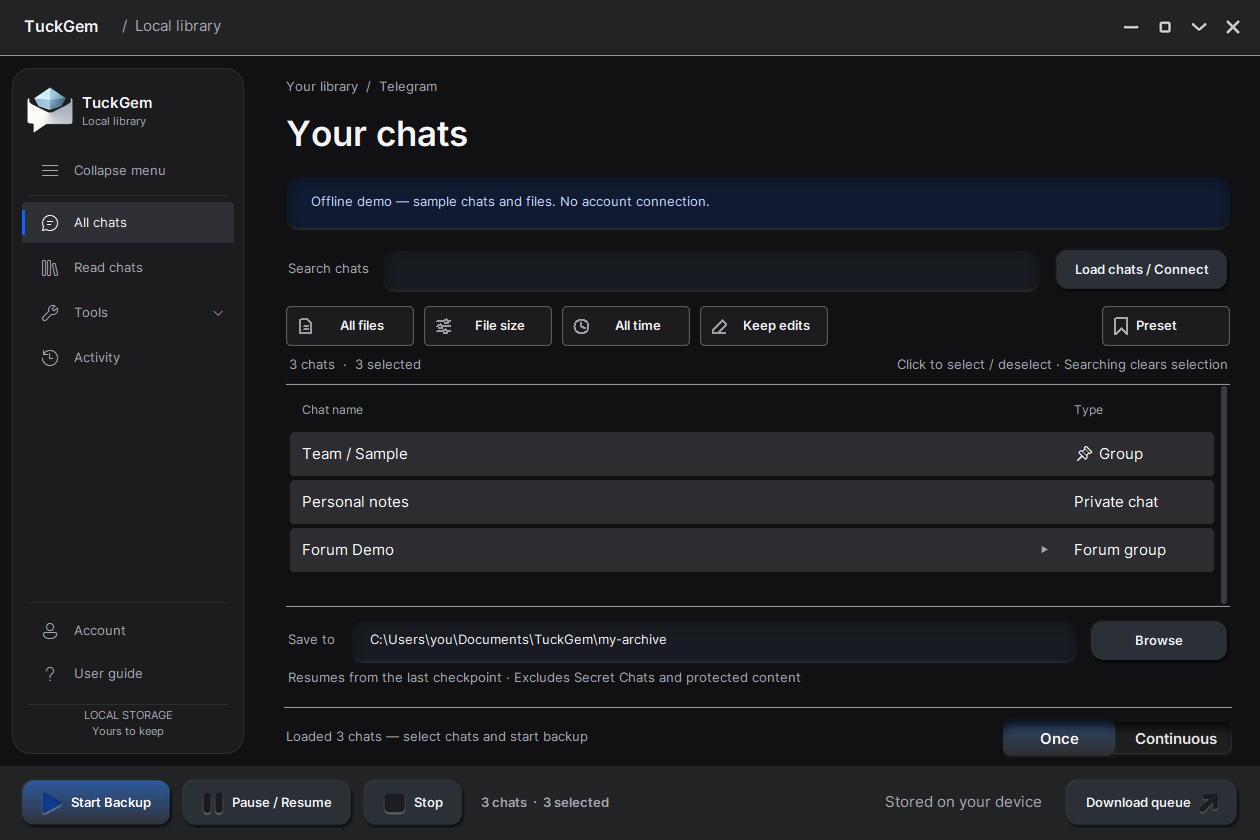Click Stored on your device text
The image size is (1260, 840).
963,802
